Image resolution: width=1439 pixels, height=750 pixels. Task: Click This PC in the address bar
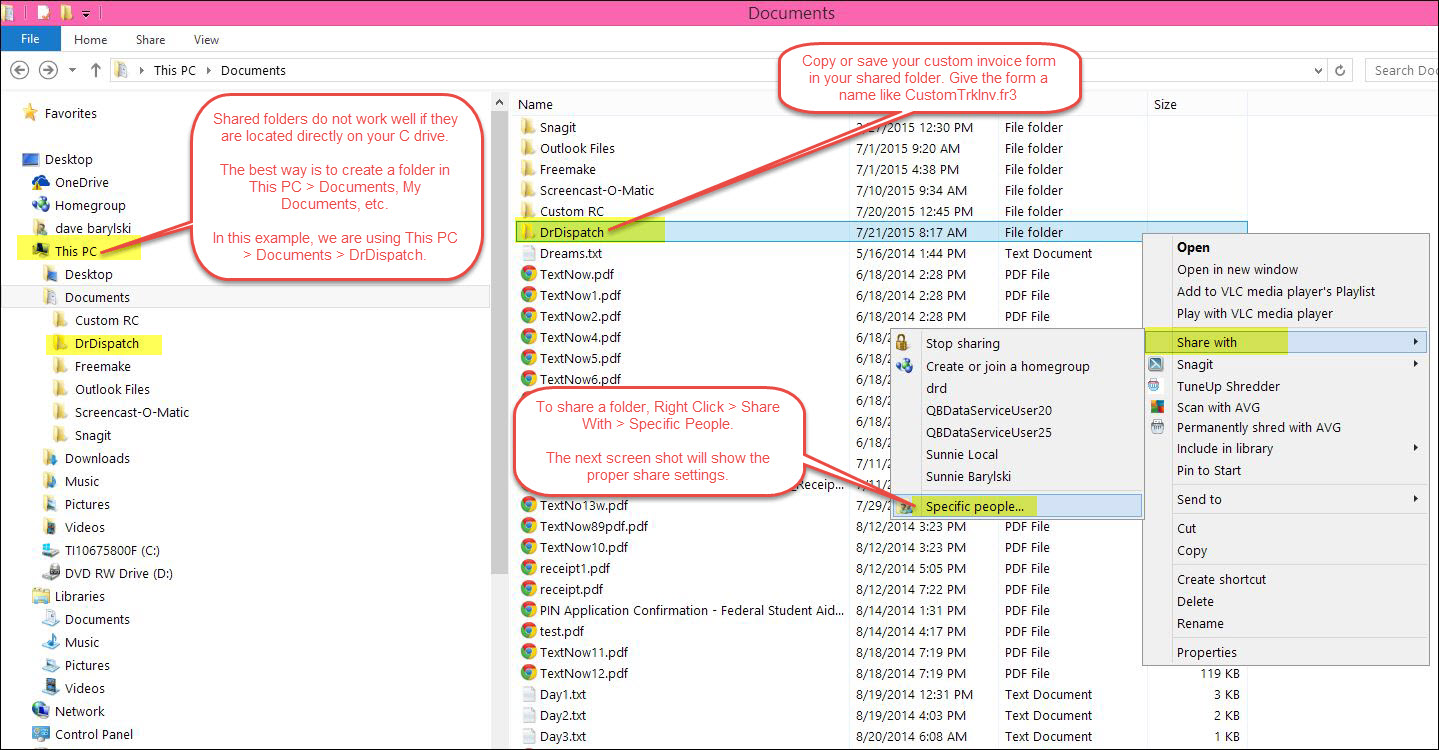[x=174, y=70]
